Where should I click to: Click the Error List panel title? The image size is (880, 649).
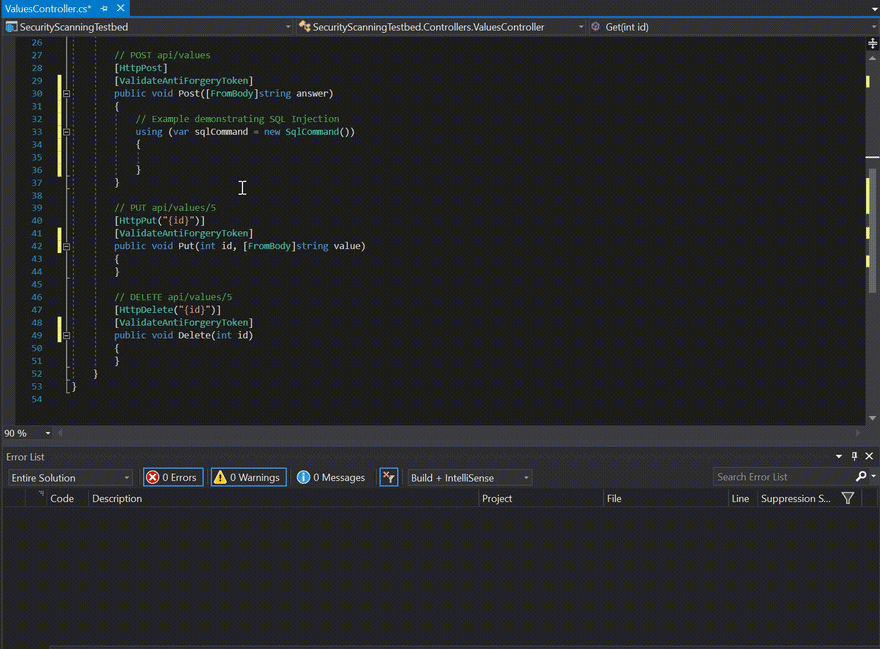[x=25, y=457]
